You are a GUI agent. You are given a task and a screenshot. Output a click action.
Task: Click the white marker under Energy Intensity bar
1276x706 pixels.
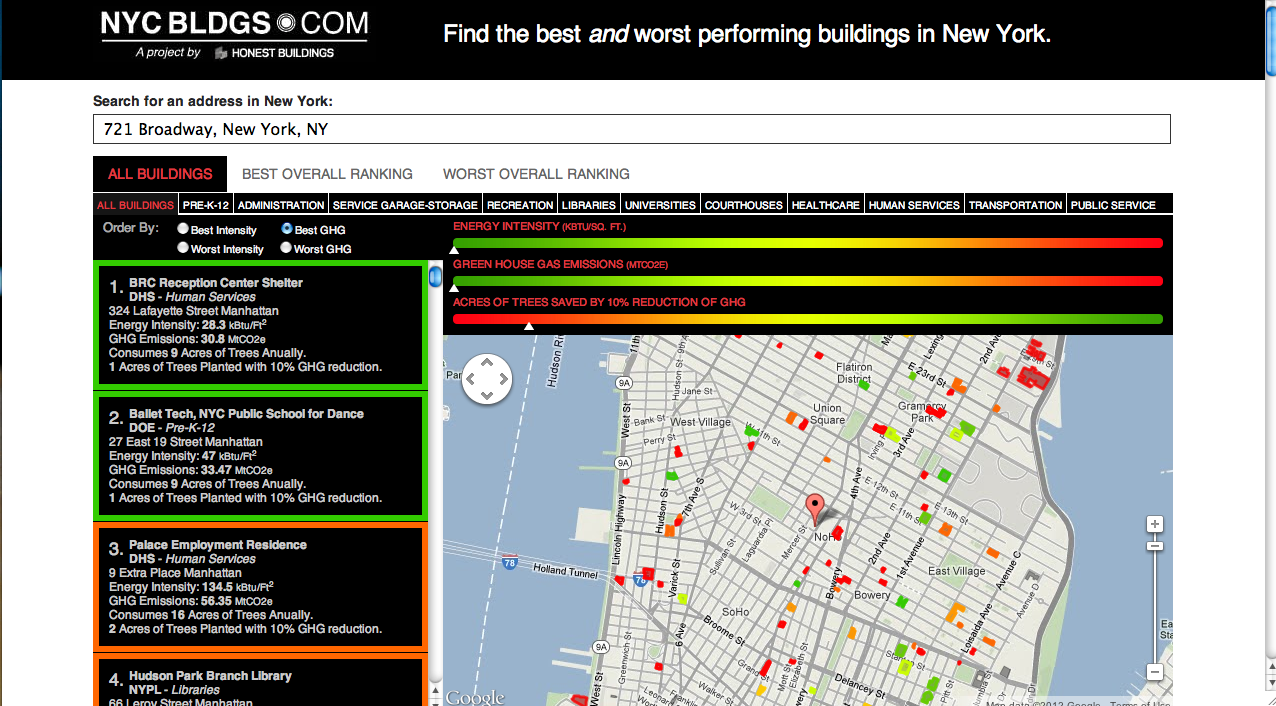point(454,251)
